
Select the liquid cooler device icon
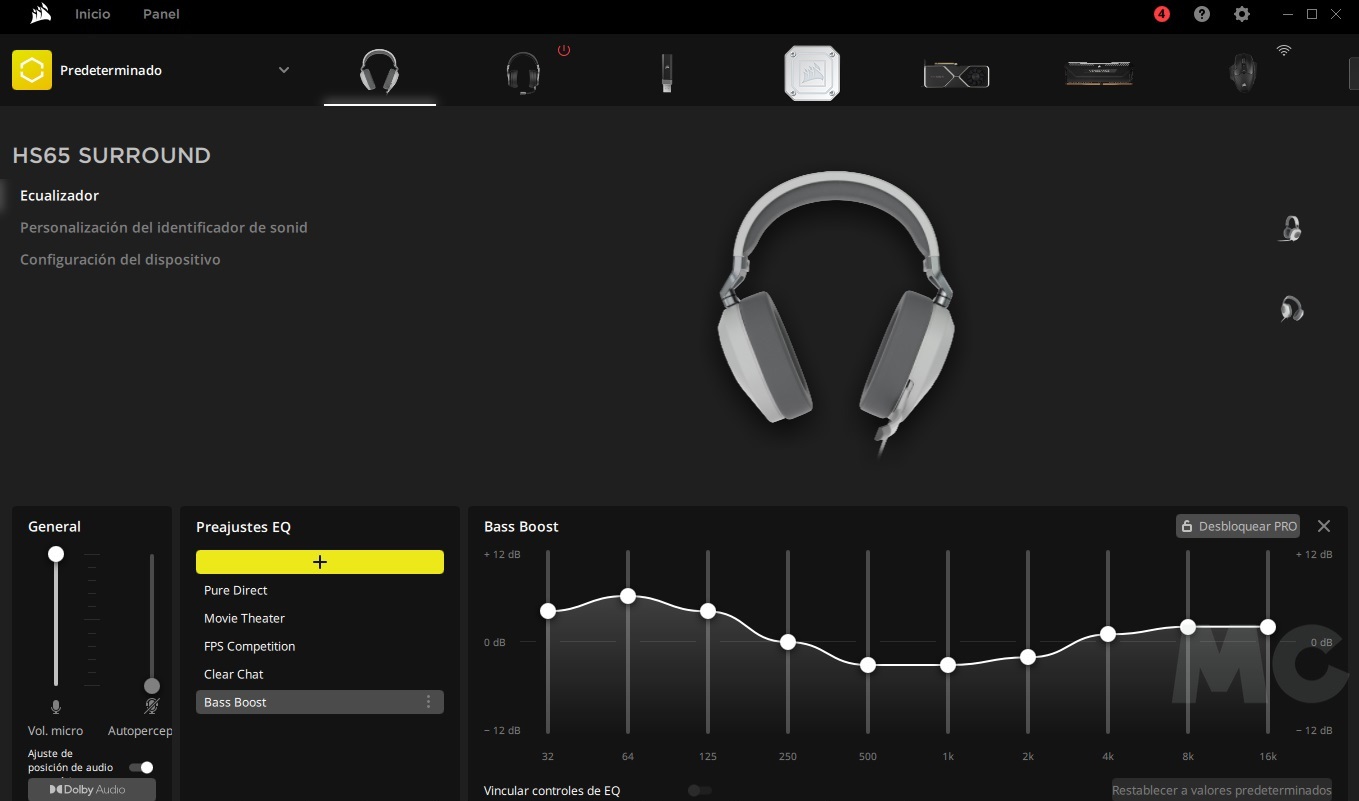pos(811,73)
